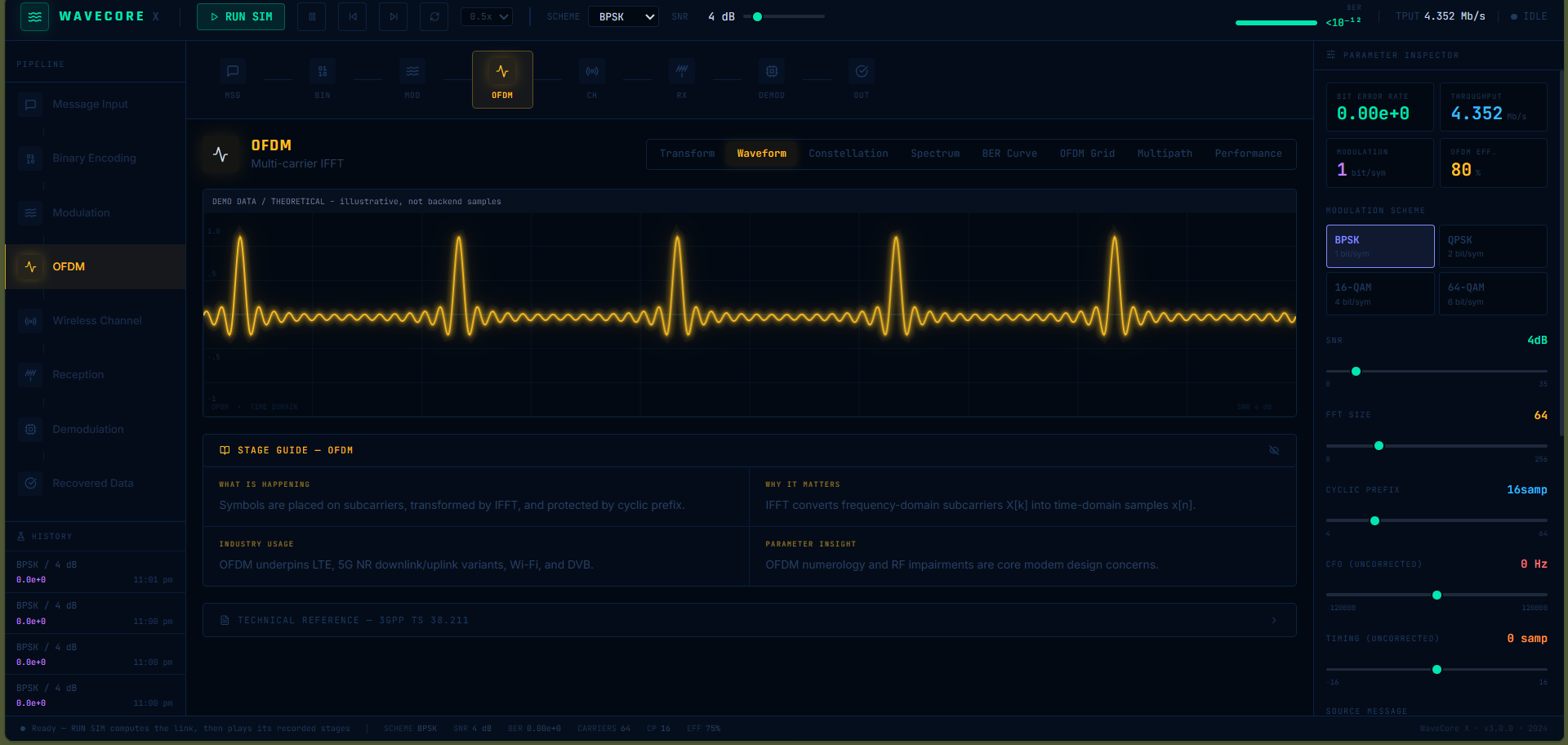
Task: Open the playback speed 0.5x dropdown
Action: pyautogui.click(x=488, y=16)
